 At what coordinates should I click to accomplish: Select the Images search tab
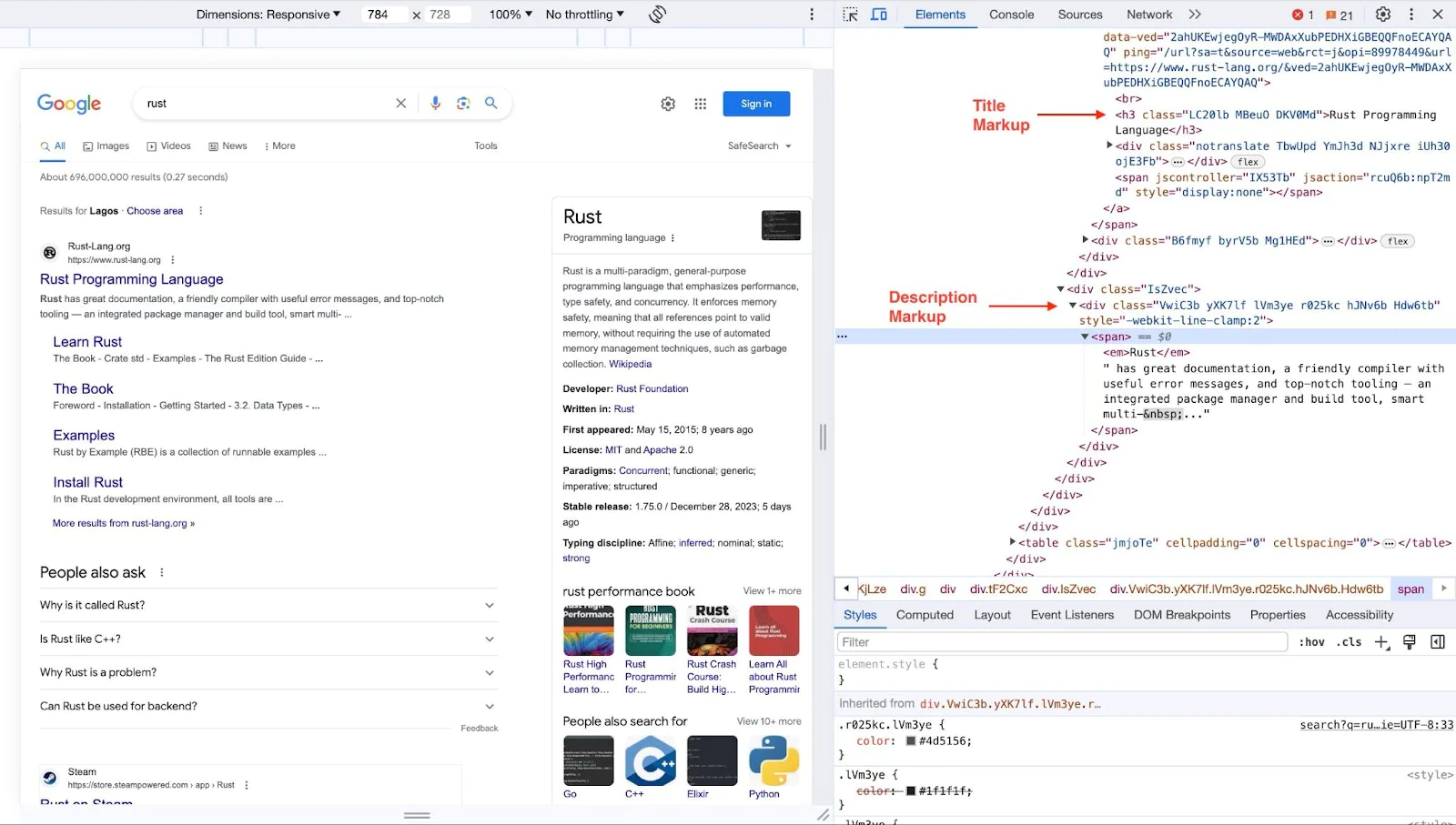click(x=106, y=146)
